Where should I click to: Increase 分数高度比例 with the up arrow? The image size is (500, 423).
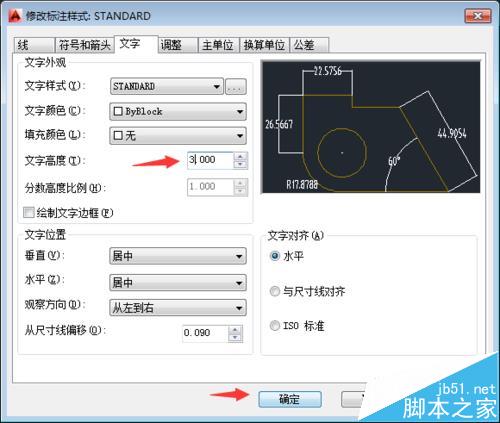[x=240, y=183]
